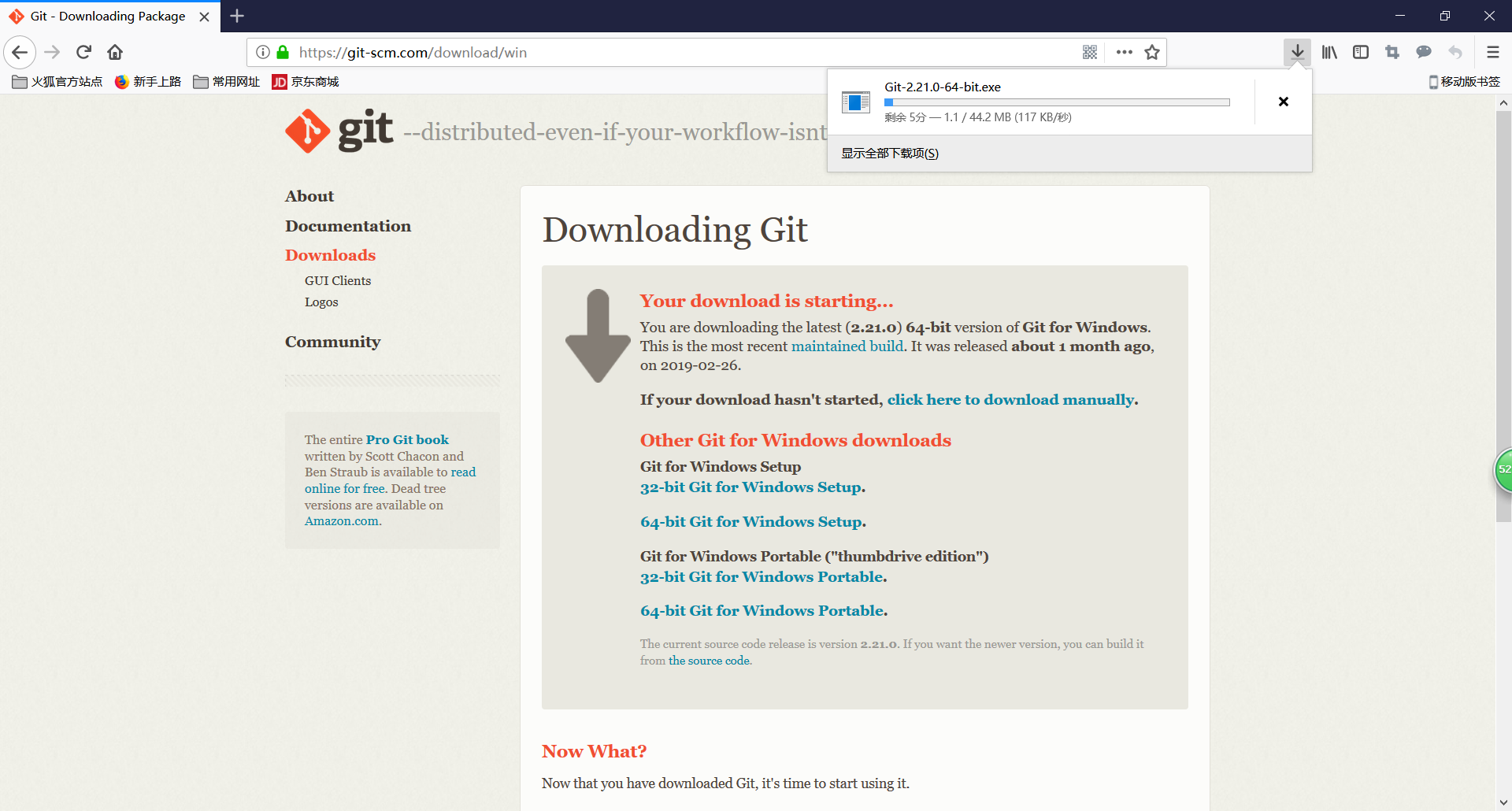Open 火狐官方站点 bookmark folder

(x=57, y=82)
